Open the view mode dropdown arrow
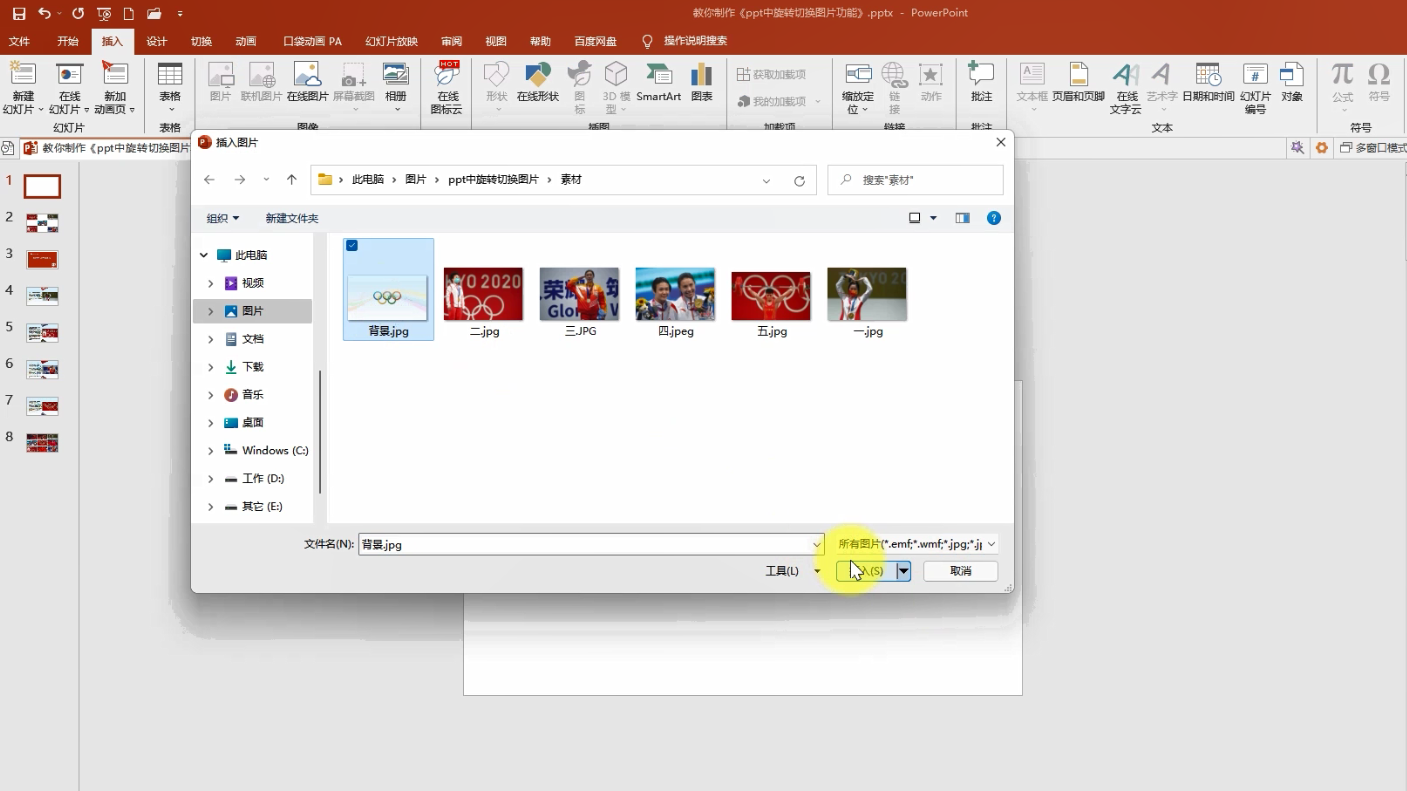The height and width of the screenshot is (791, 1407). [x=934, y=218]
